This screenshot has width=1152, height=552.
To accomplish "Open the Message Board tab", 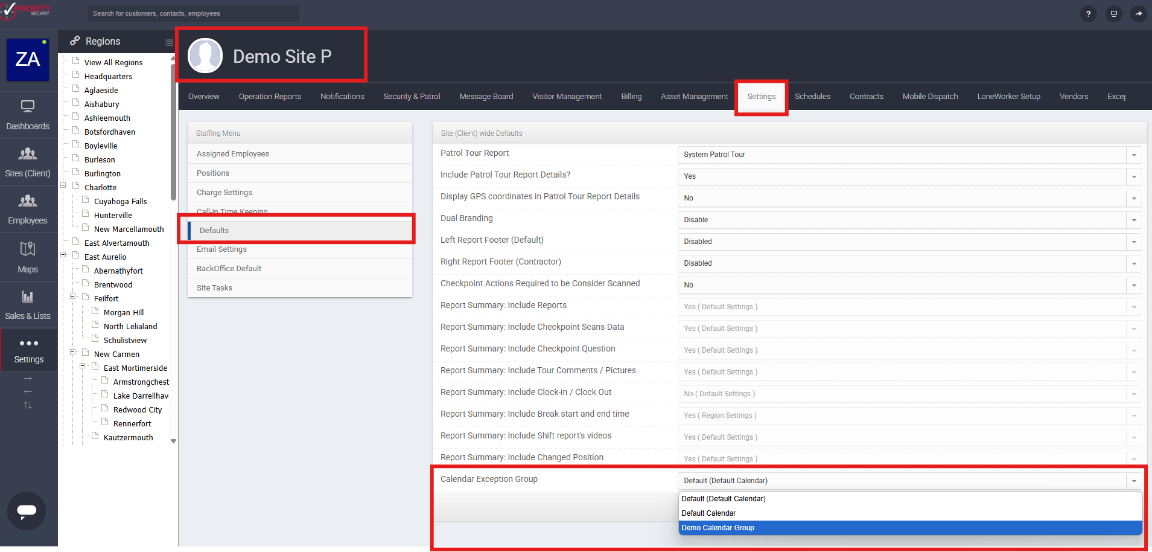I will 486,96.
